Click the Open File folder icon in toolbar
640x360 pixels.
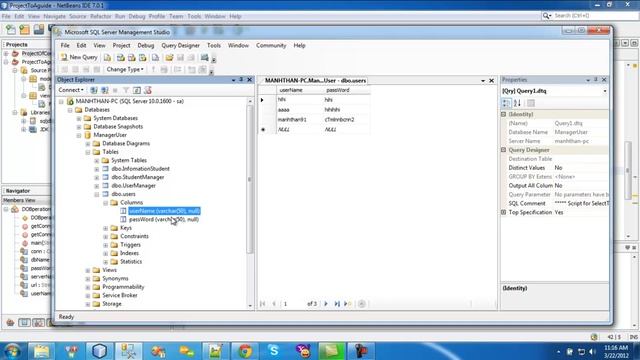[169, 58]
